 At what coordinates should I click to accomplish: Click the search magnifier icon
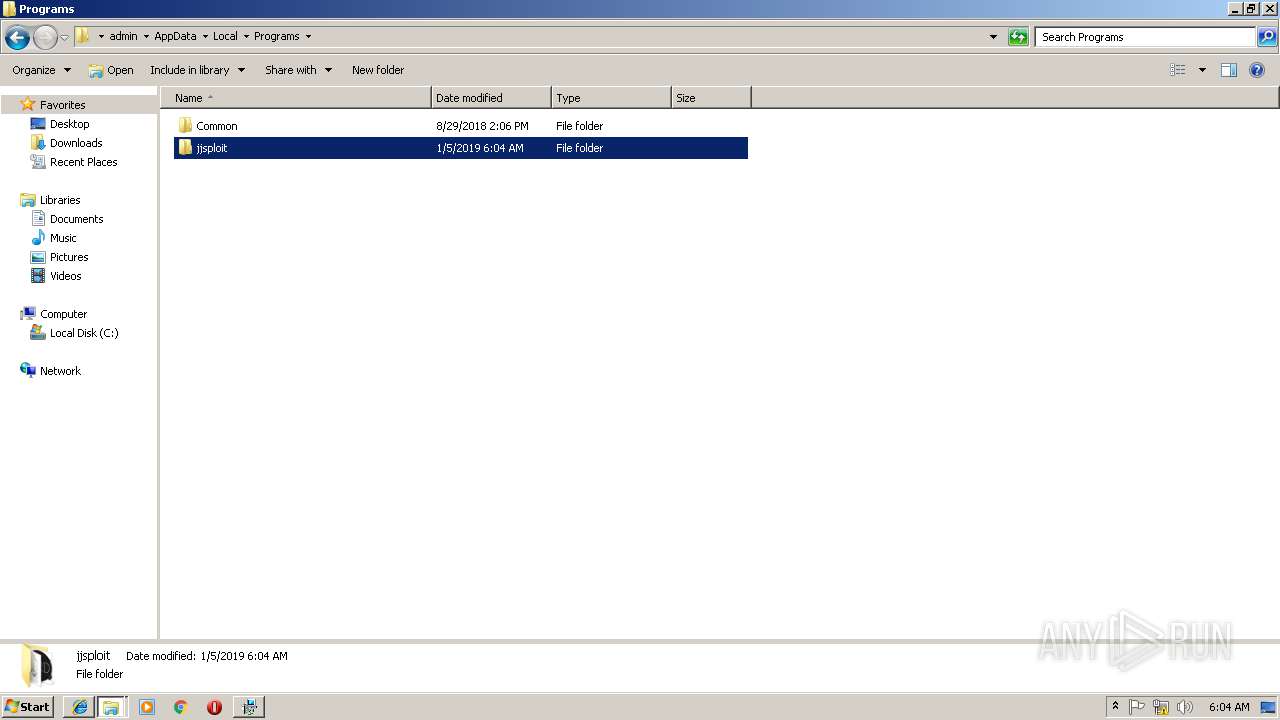click(1267, 37)
